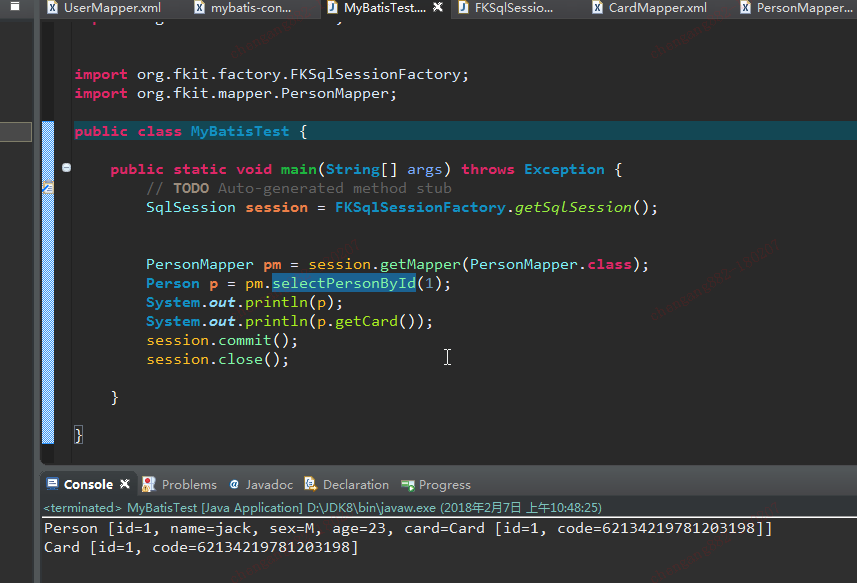Click the import PersonMapper line
The image size is (857, 583).
236,93
